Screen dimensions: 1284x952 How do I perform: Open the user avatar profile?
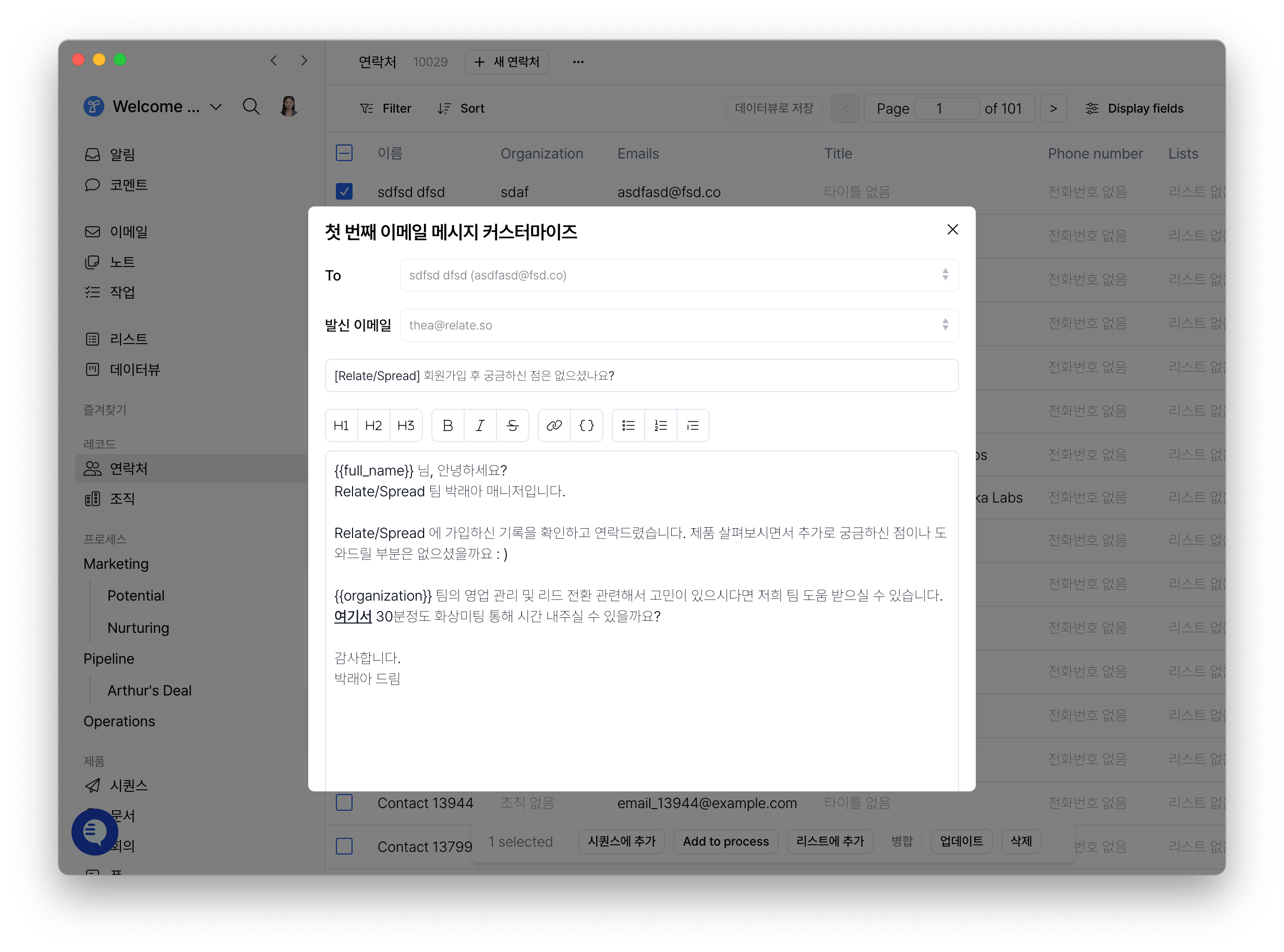289,106
